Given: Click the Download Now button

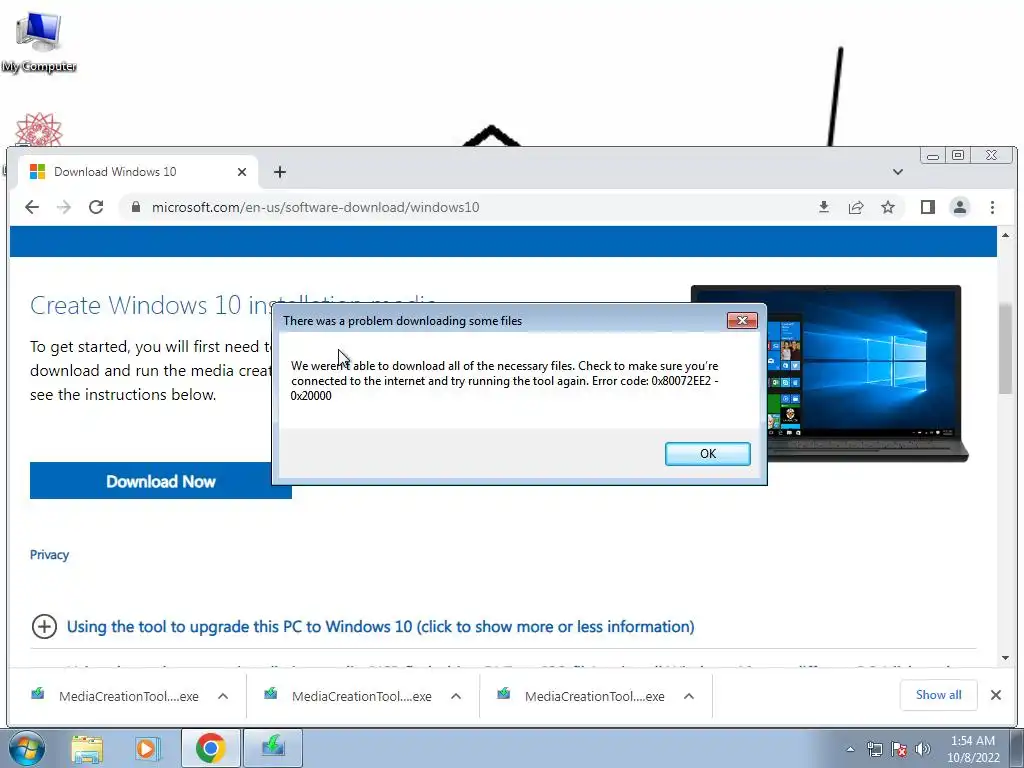Looking at the screenshot, I should (161, 481).
